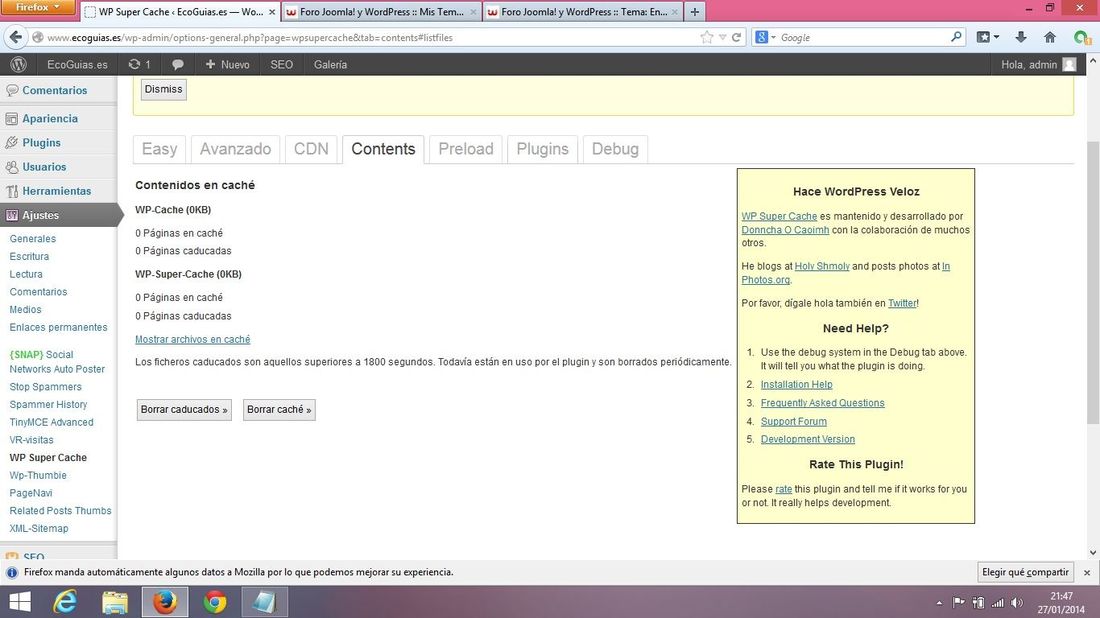Viewport: 1100px width, 618px height.
Task: Click the Dismiss button
Action: [163, 89]
